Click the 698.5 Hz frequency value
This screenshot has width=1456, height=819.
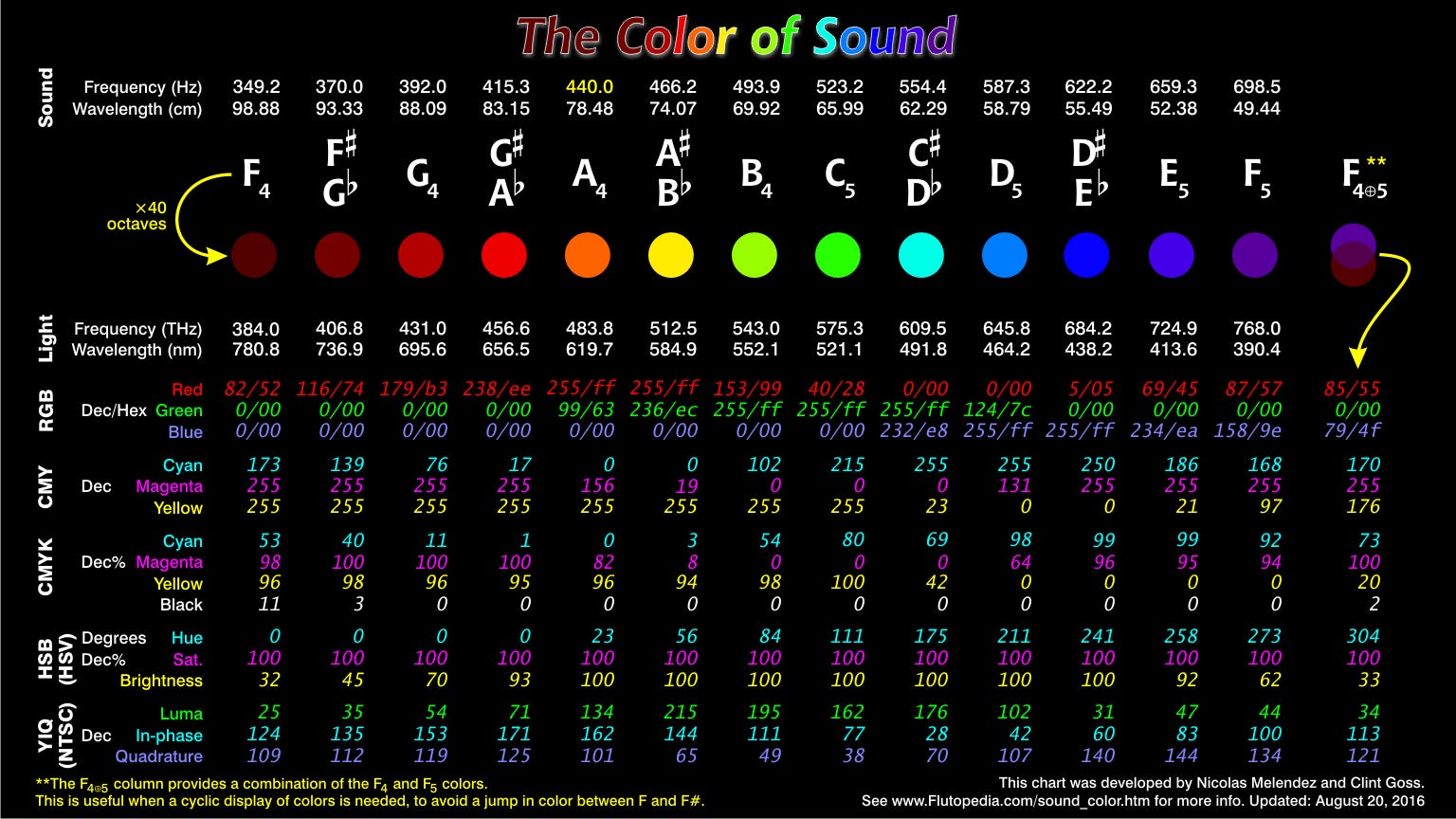pyautogui.click(x=1257, y=86)
